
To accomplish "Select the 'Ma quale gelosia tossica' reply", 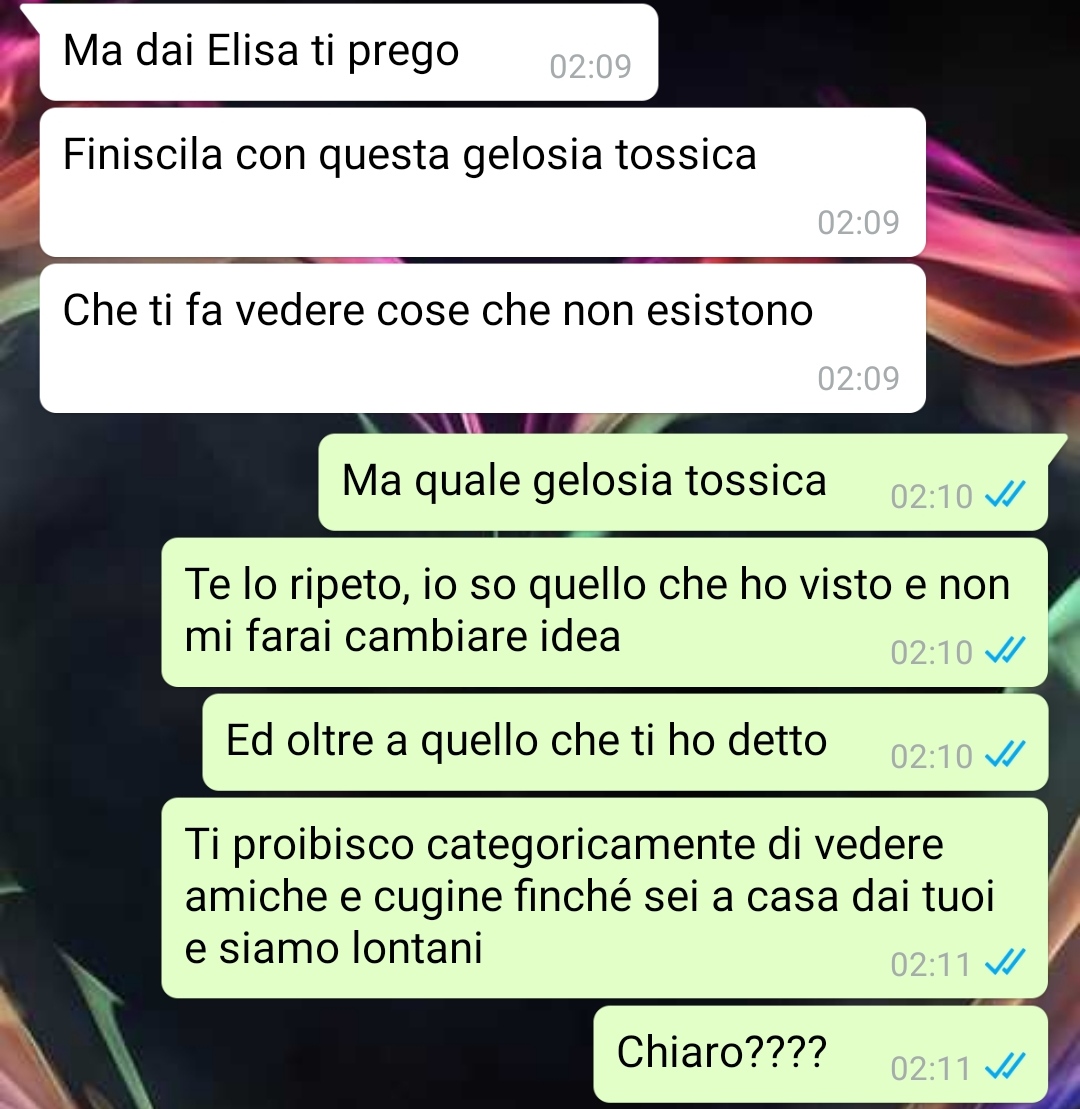I will [x=683, y=482].
